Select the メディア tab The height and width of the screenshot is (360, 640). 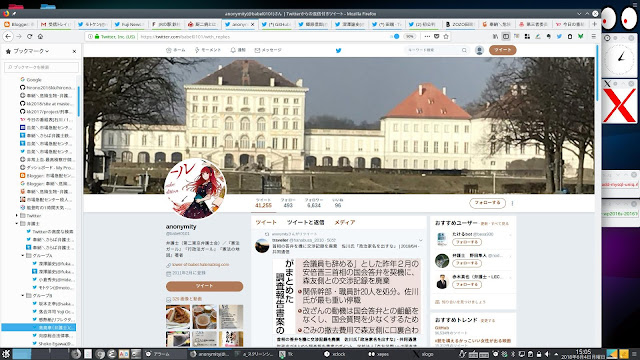click(x=344, y=222)
